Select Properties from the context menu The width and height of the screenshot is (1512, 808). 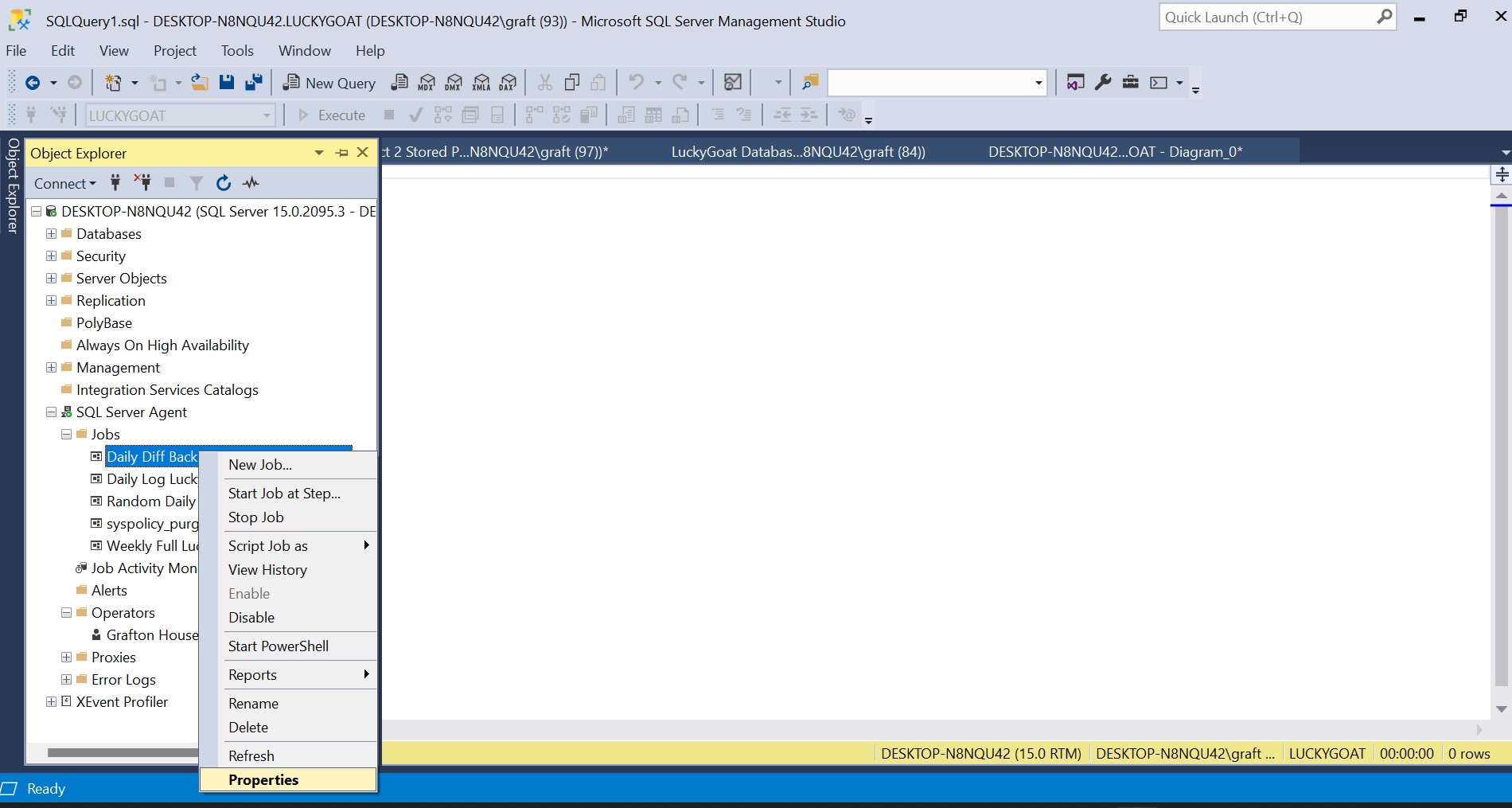coord(263,780)
